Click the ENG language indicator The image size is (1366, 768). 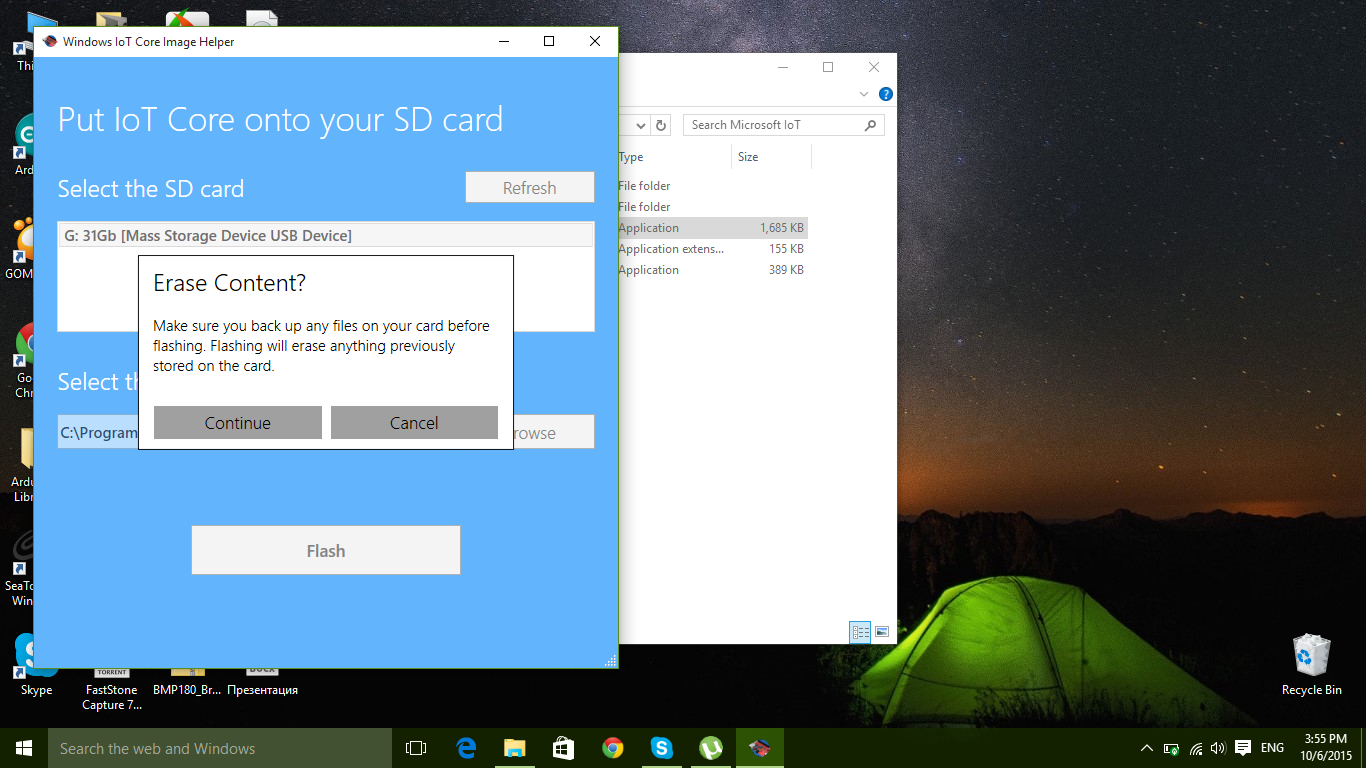[1272, 748]
